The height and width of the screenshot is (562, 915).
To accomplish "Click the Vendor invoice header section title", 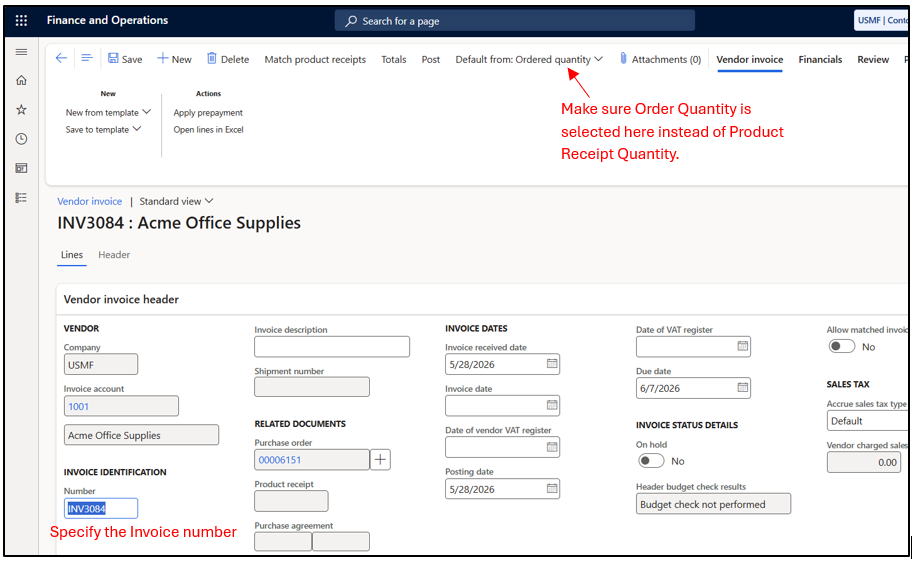I will click(x=121, y=299).
